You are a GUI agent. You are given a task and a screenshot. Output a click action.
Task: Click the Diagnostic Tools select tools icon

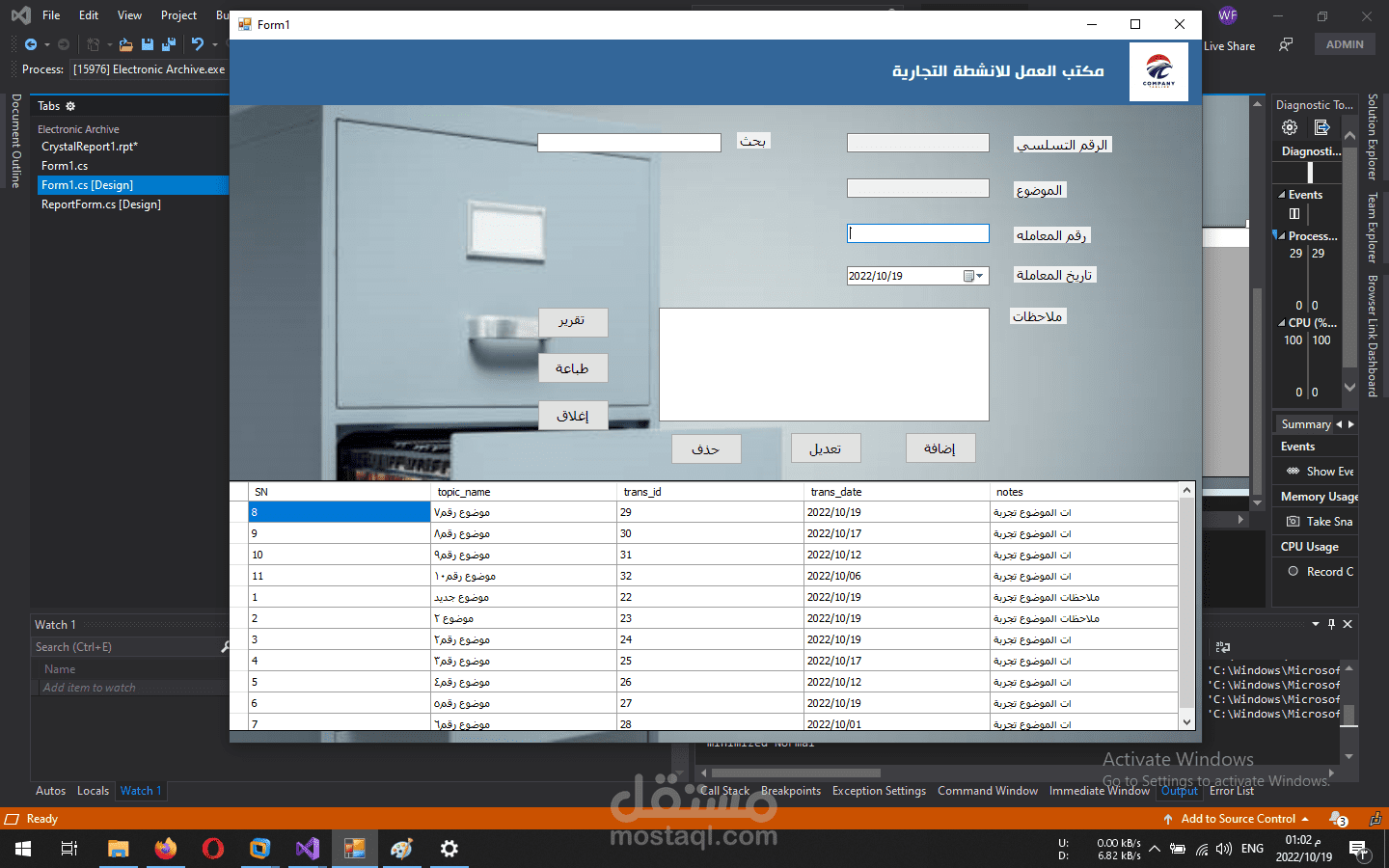pyautogui.click(x=1322, y=127)
